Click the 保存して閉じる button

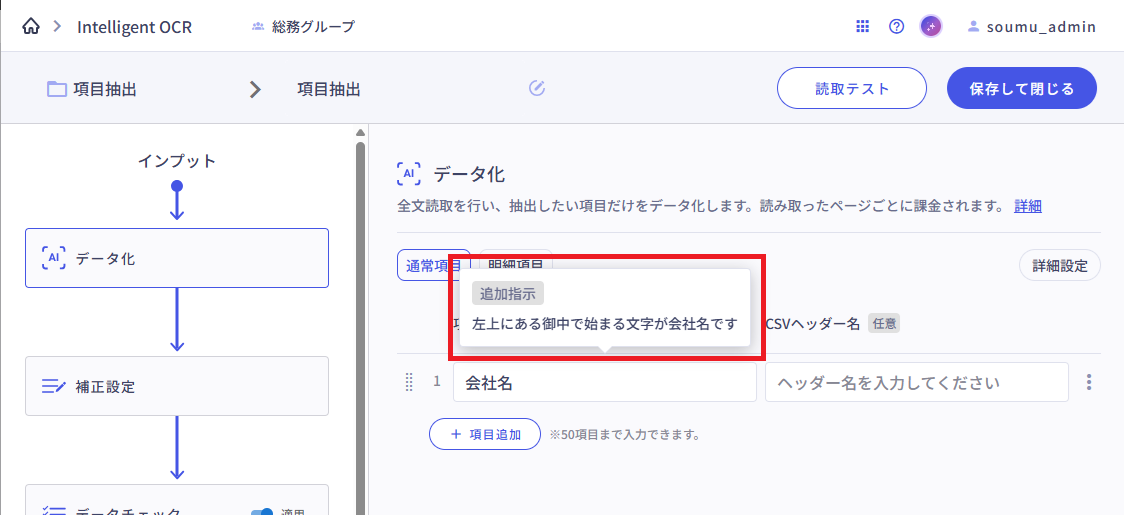point(1021,88)
